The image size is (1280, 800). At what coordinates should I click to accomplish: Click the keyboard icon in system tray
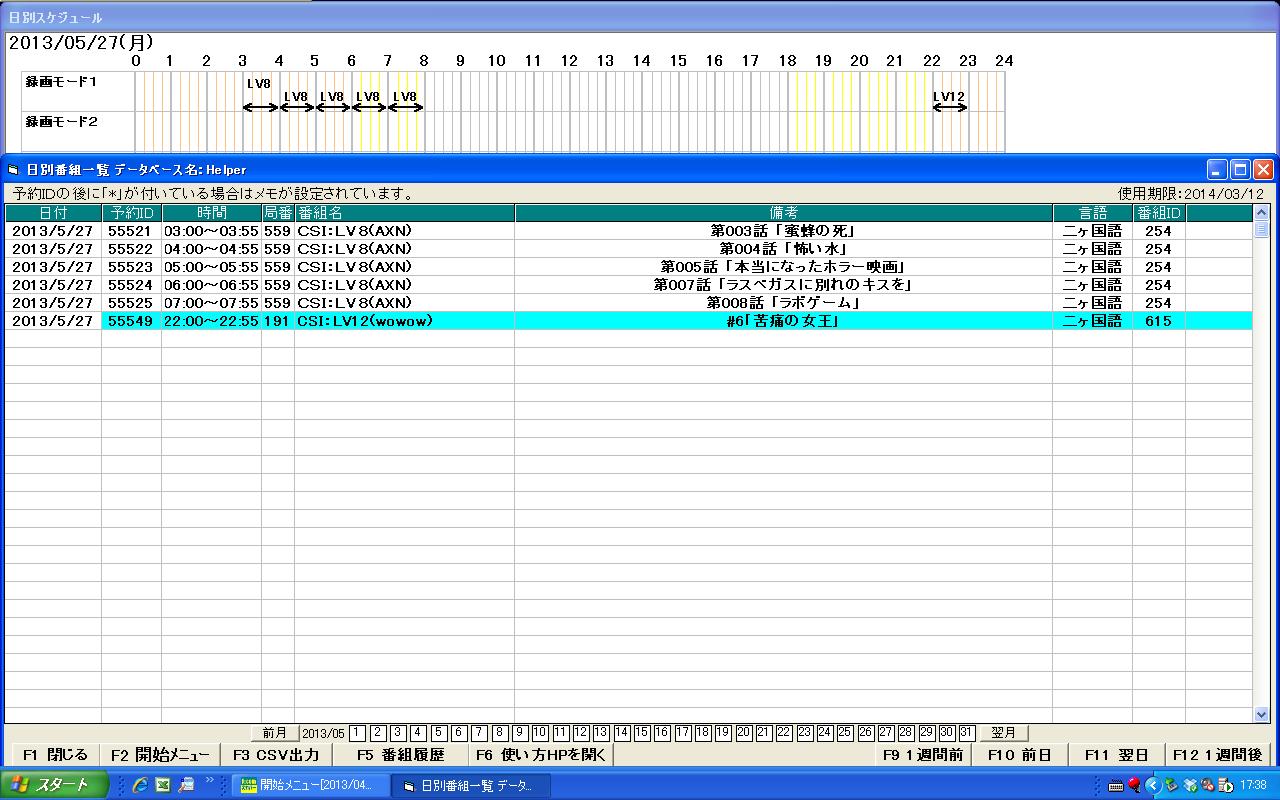click(1115, 785)
